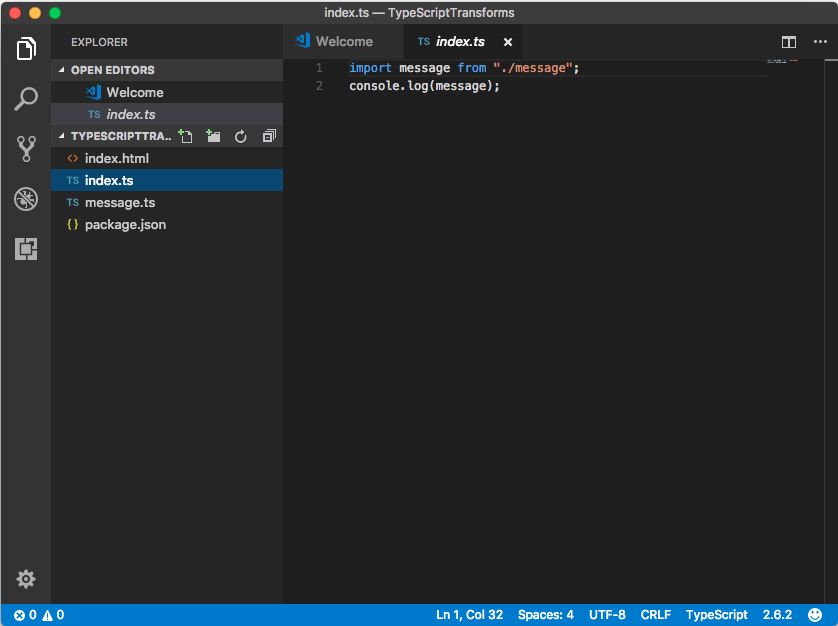Split the editor with the split icon

click(789, 42)
